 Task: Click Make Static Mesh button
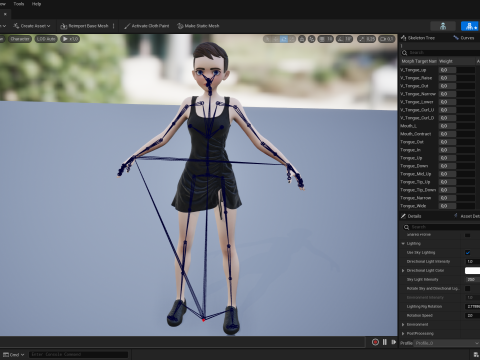198,26
